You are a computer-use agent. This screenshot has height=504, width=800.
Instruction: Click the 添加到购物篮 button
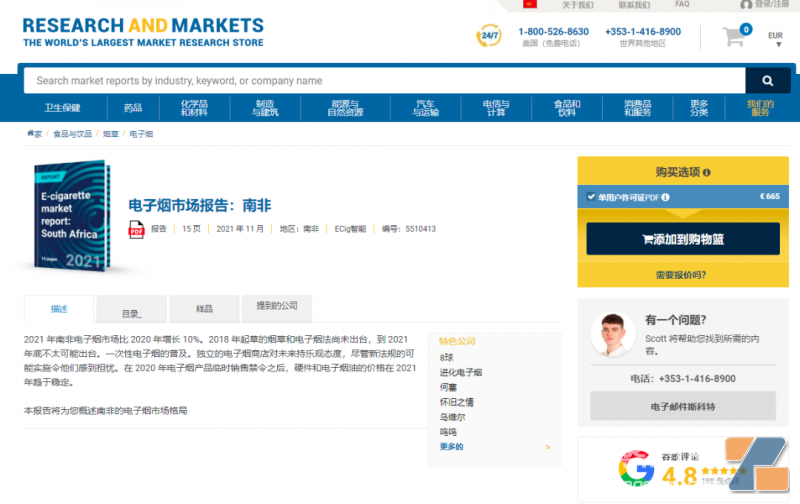pyautogui.click(x=683, y=239)
